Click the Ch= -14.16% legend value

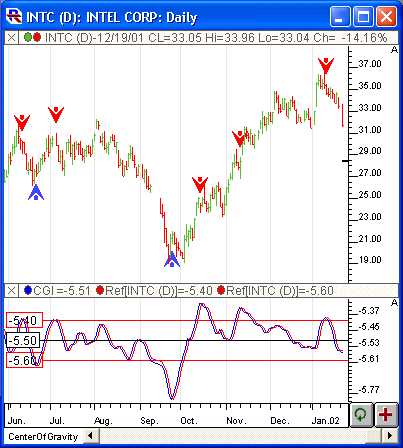coord(350,38)
